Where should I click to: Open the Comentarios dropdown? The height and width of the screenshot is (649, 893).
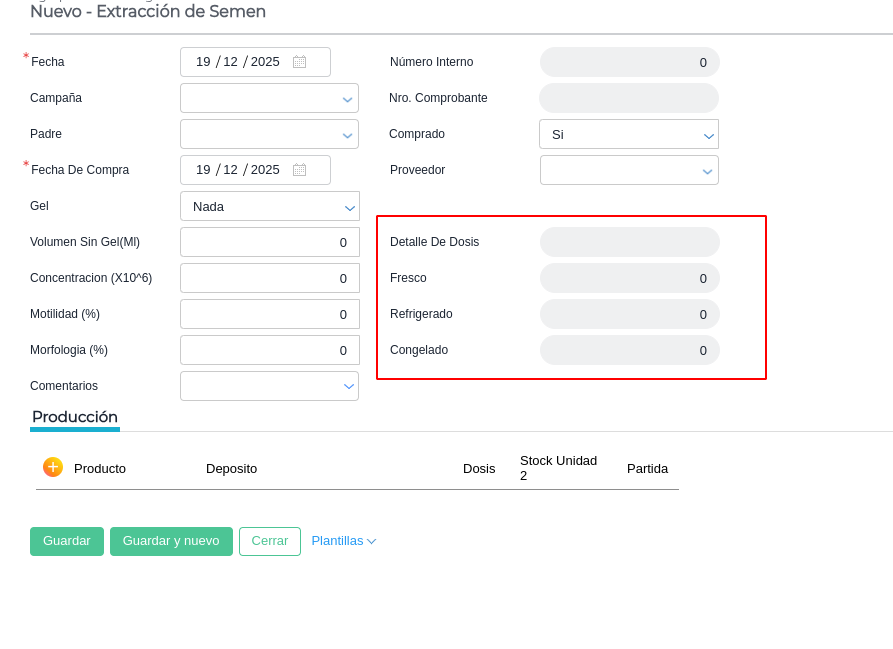tap(269, 386)
